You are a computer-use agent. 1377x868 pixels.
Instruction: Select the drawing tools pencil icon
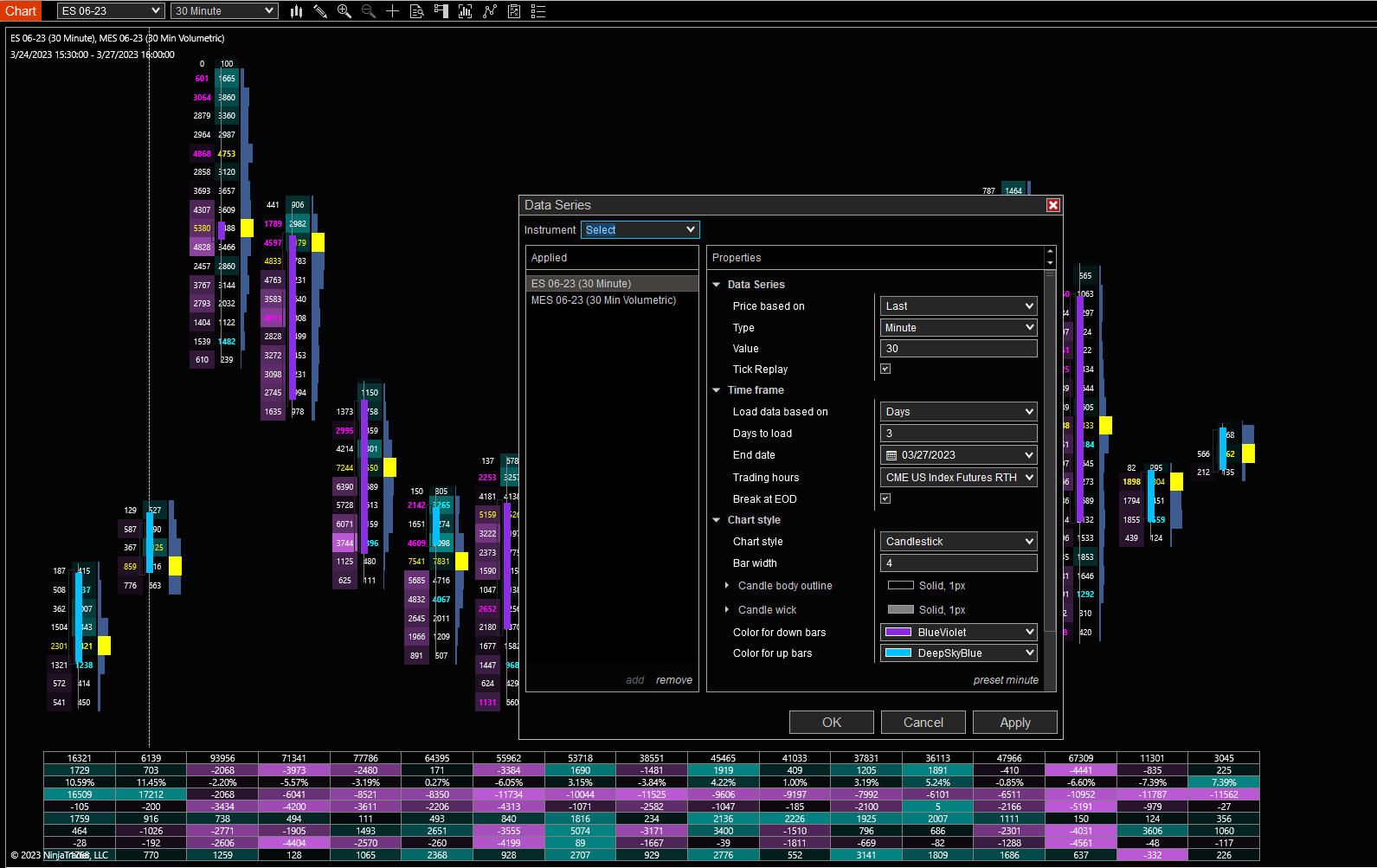pyautogui.click(x=320, y=11)
